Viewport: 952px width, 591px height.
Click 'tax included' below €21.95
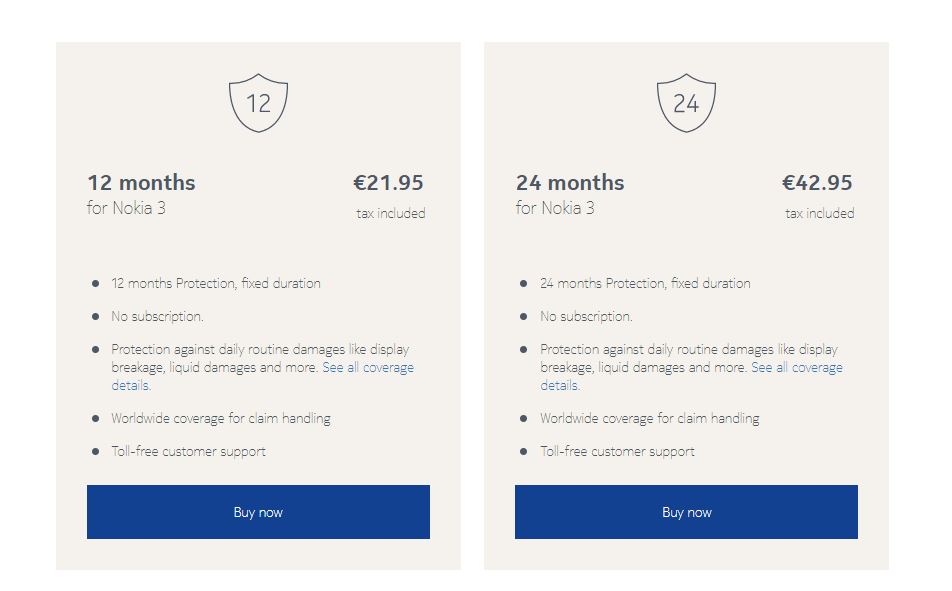pyautogui.click(x=391, y=213)
